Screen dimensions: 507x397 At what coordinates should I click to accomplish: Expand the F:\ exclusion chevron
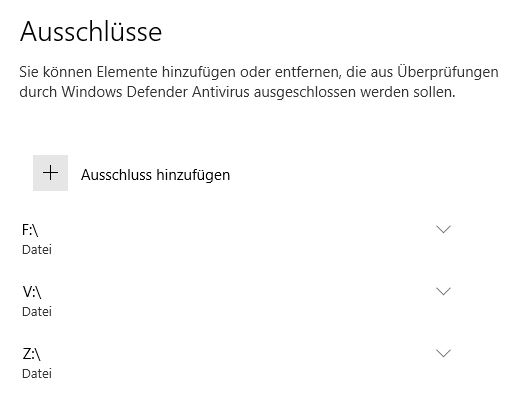pyautogui.click(x=443, y=229)
